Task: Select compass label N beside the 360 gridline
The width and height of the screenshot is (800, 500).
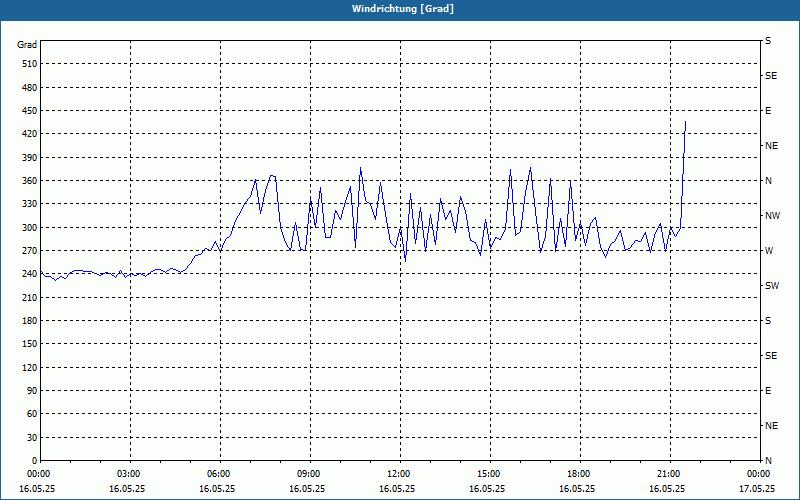Action: [x=768, y=181]
